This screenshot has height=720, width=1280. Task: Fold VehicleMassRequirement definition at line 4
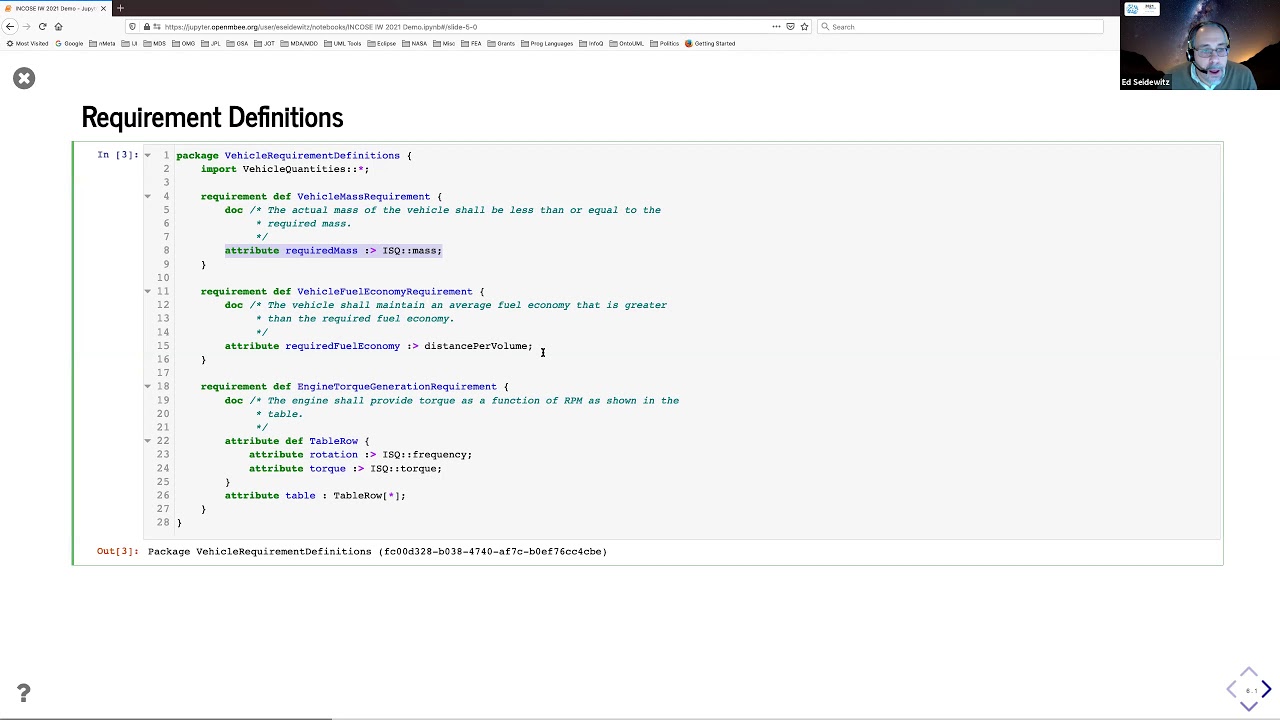[147, 196]
